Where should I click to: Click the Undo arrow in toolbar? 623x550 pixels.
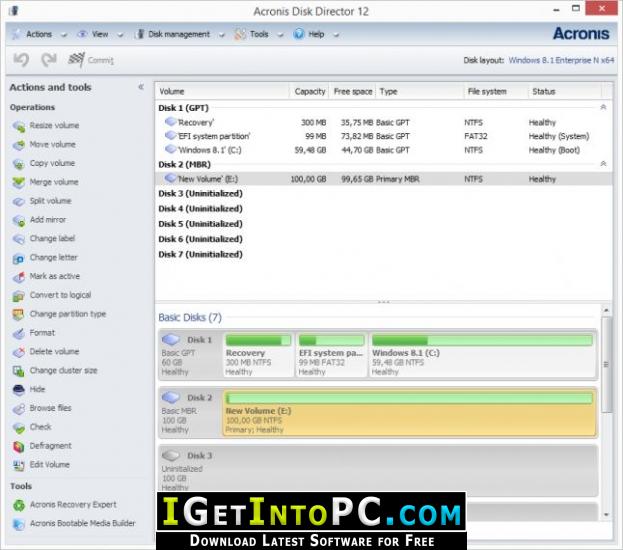click(21, 60)
